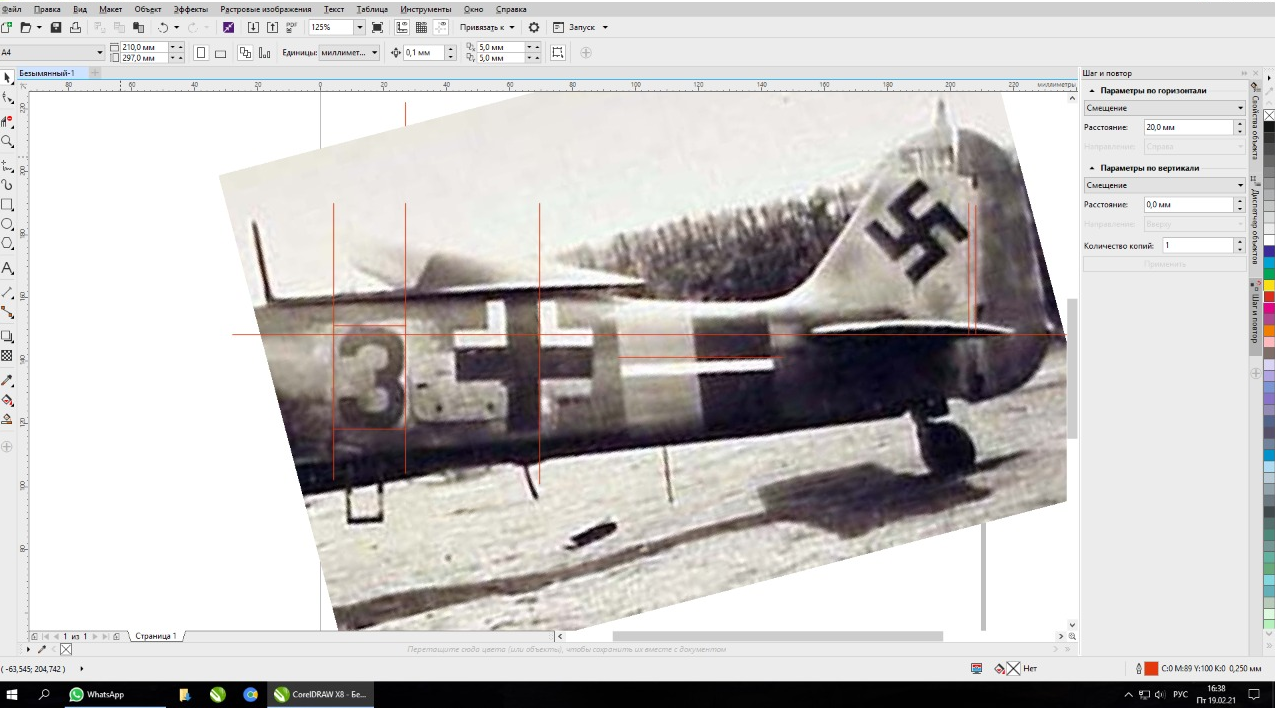Screen dimensions: 1275x709
Task: Open the Эффекты menu
Action: point(190,9)
